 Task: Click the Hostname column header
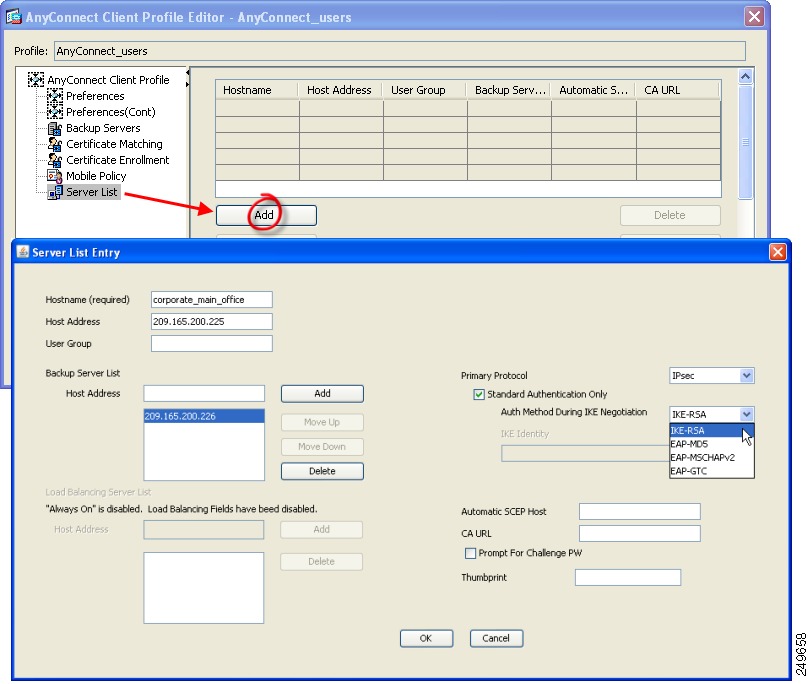257,90
